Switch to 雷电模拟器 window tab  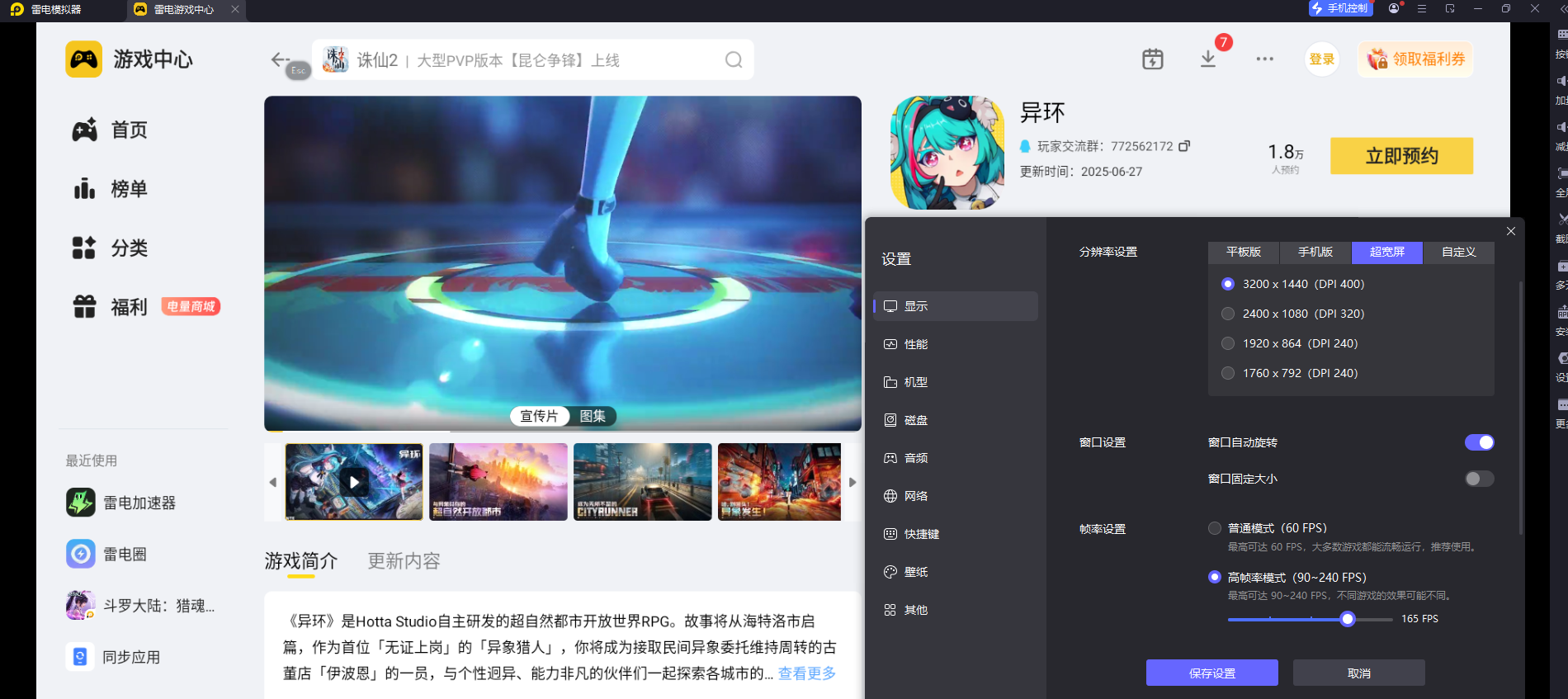pyautogui.click(x=48, y=9)
